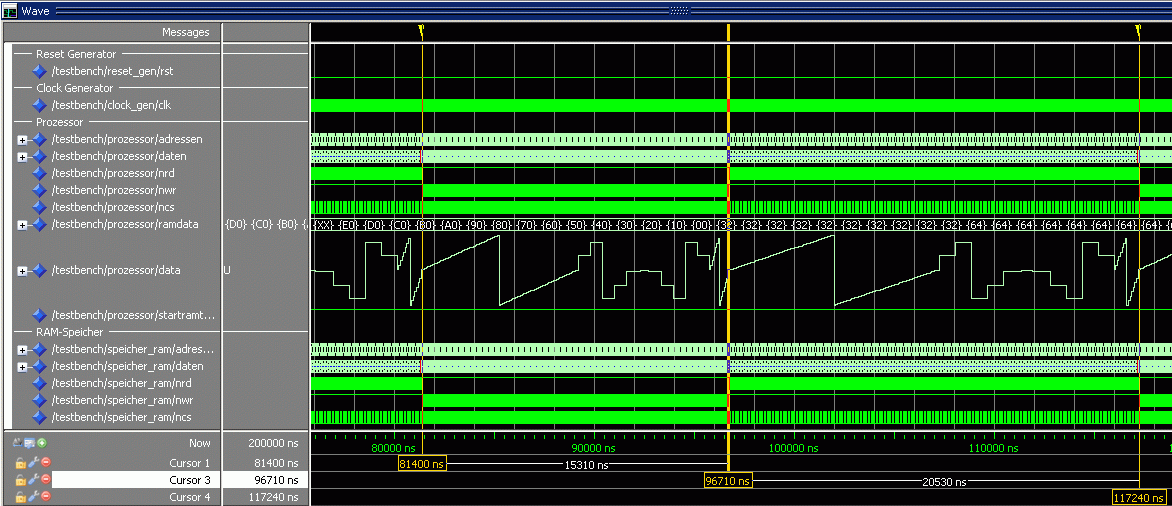Click the edit grid and timeline icon

30,443
